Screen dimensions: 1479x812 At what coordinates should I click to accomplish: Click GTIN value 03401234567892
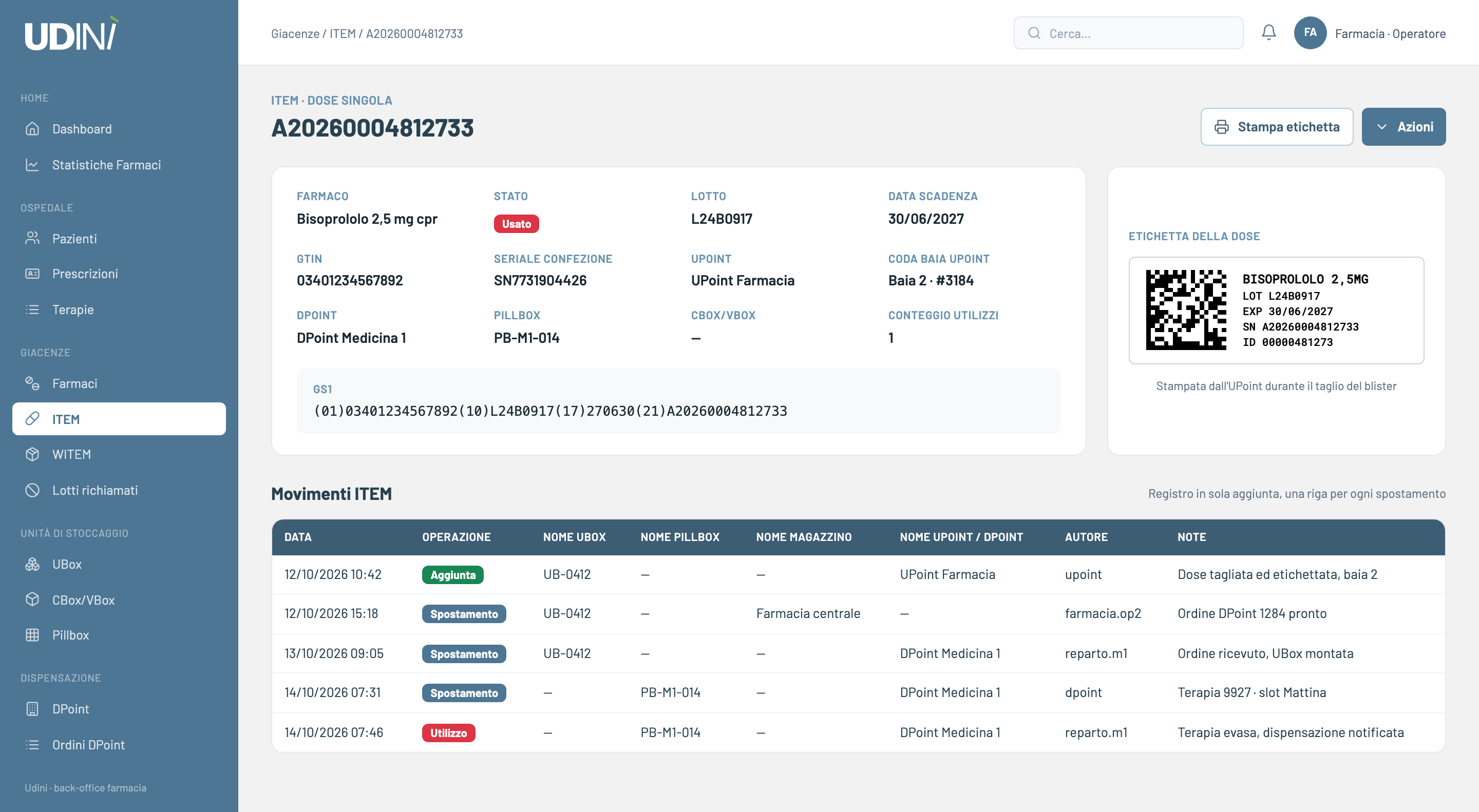click(x=350, y=281)
